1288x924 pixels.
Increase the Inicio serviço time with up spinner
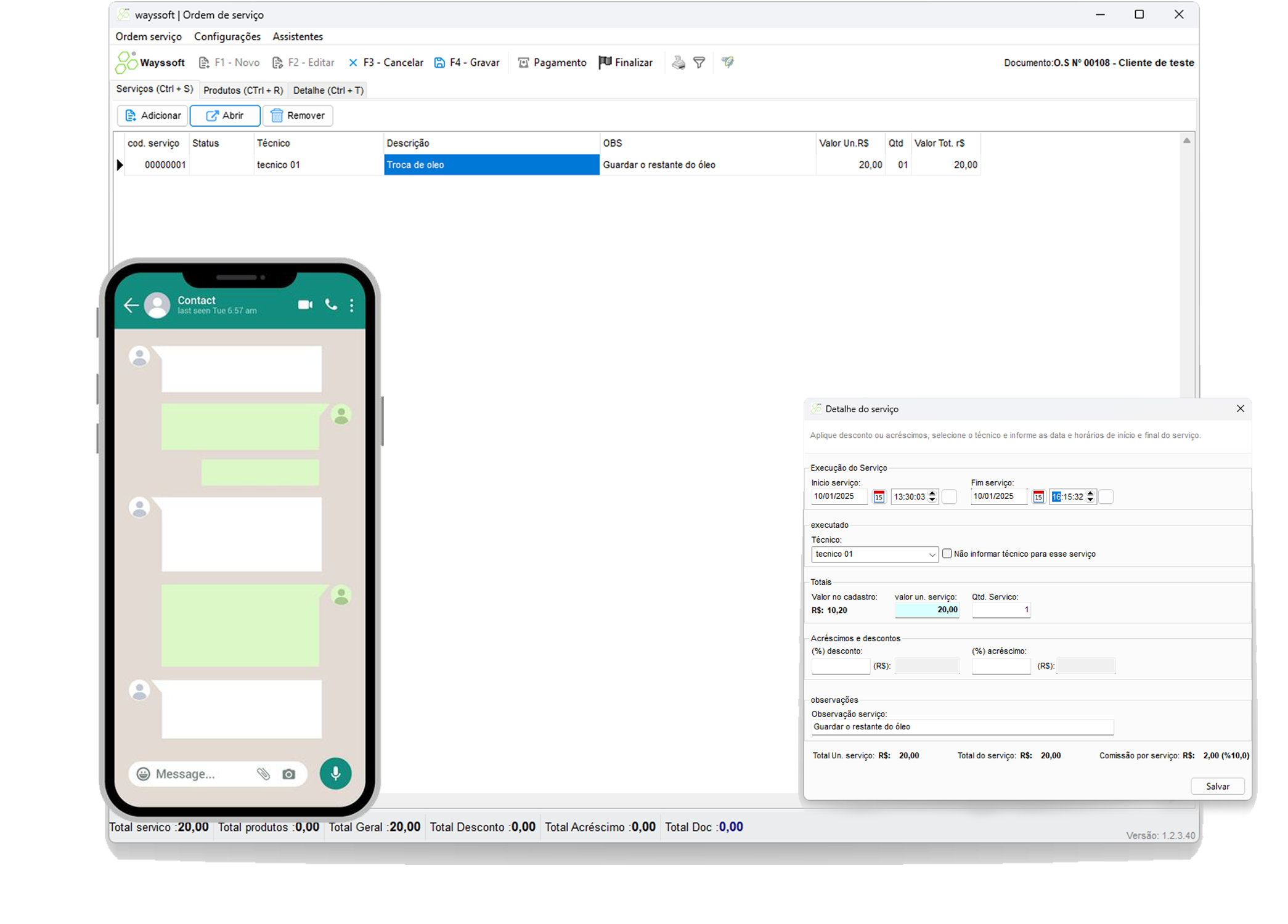coord(932,493)
